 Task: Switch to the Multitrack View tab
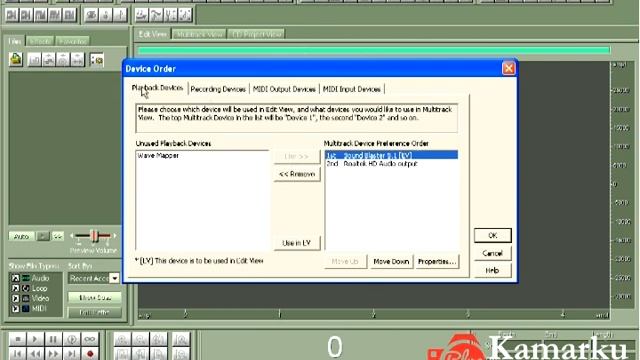[x=200, y=34]
